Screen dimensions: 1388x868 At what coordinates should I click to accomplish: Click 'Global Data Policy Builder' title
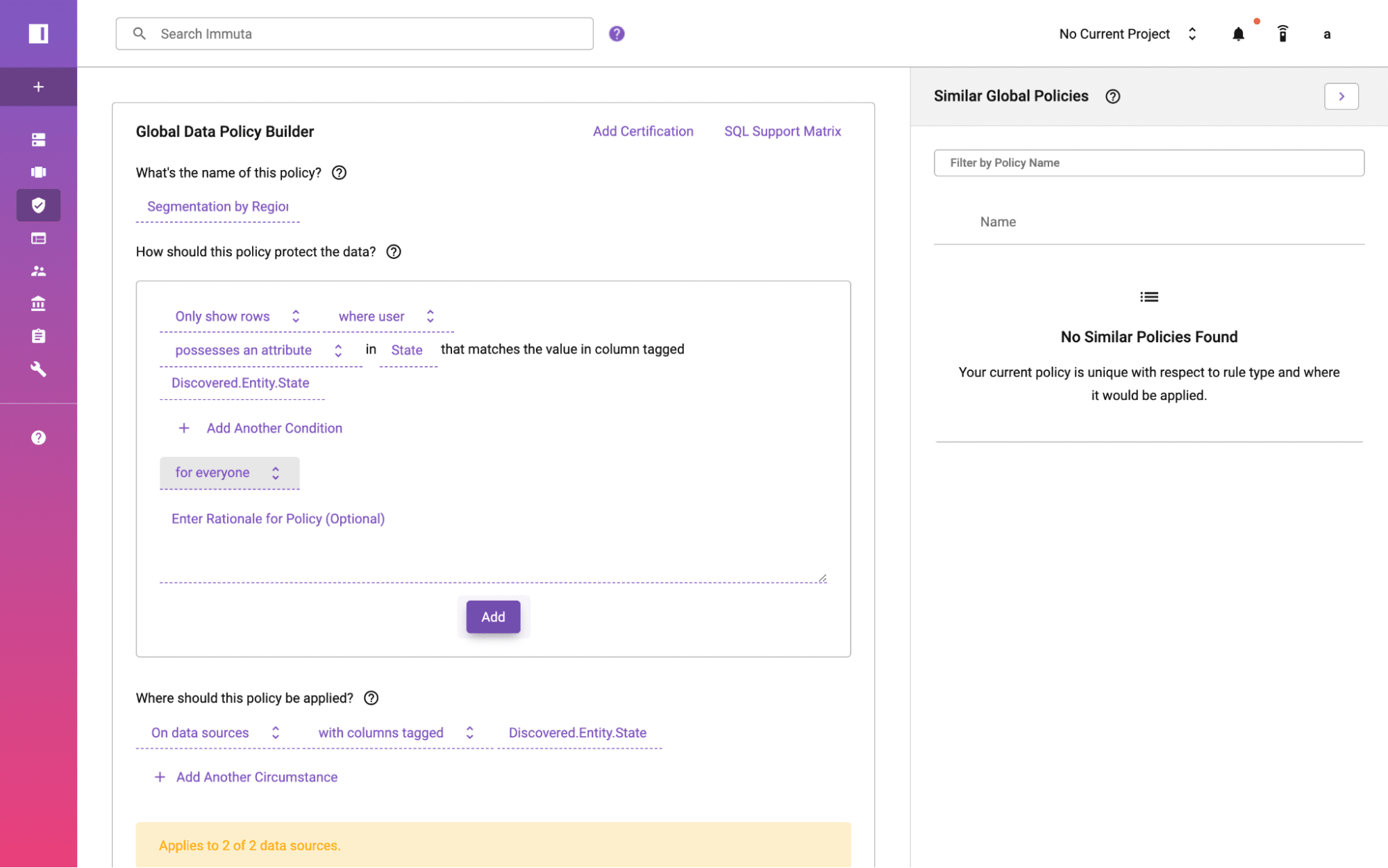tap(225, 132)
